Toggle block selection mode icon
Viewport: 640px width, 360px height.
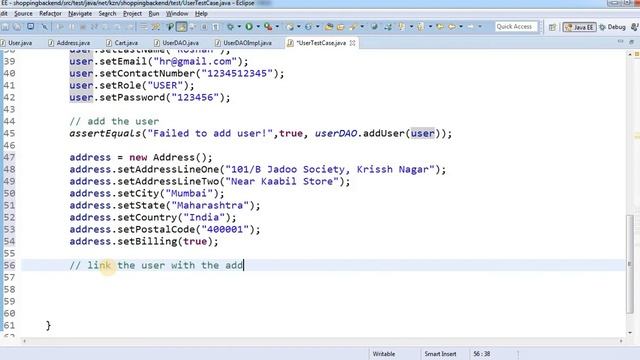pos(204,27)
